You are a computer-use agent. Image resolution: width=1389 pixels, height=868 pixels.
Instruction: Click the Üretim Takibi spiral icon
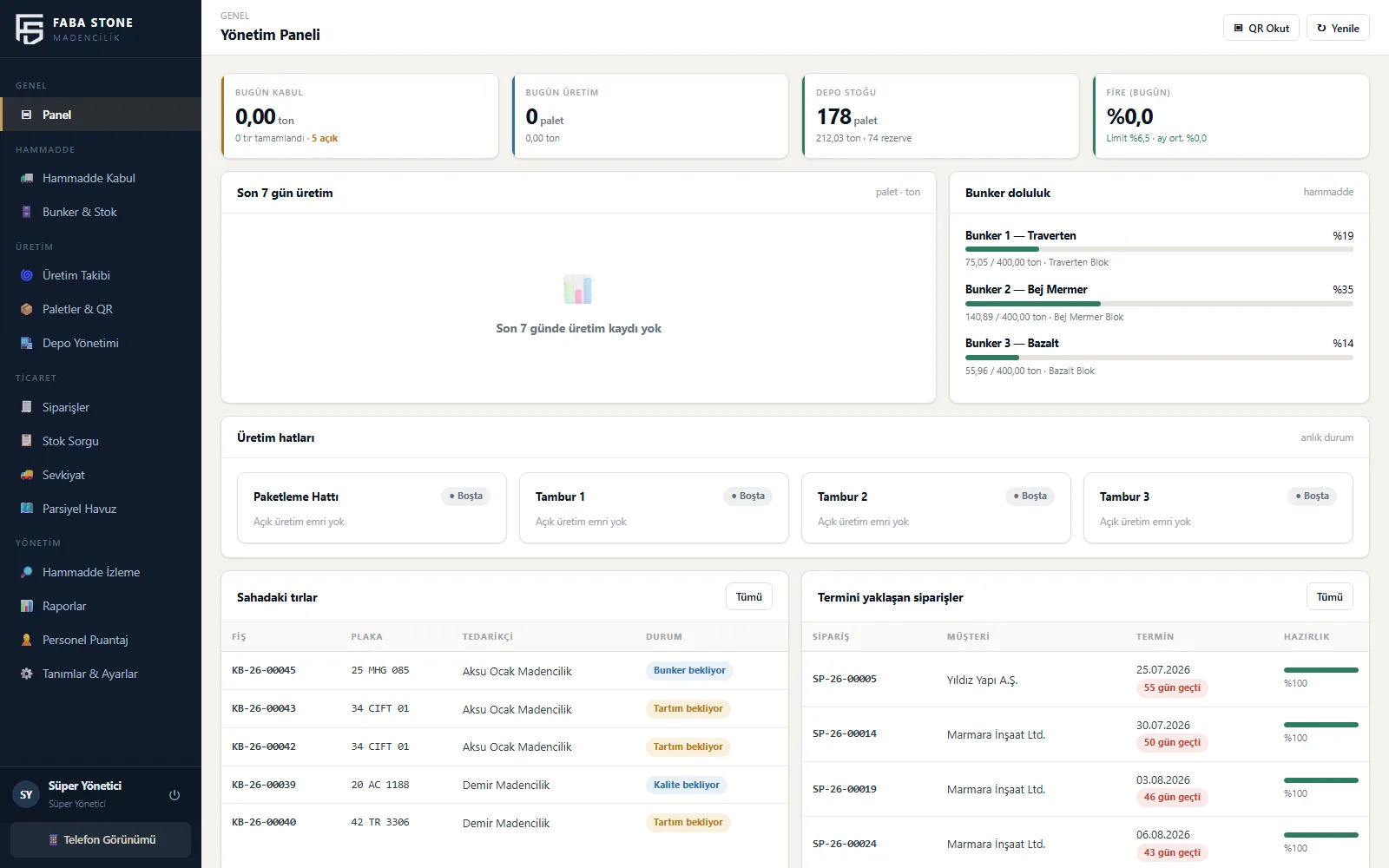[x=27, y=275]
